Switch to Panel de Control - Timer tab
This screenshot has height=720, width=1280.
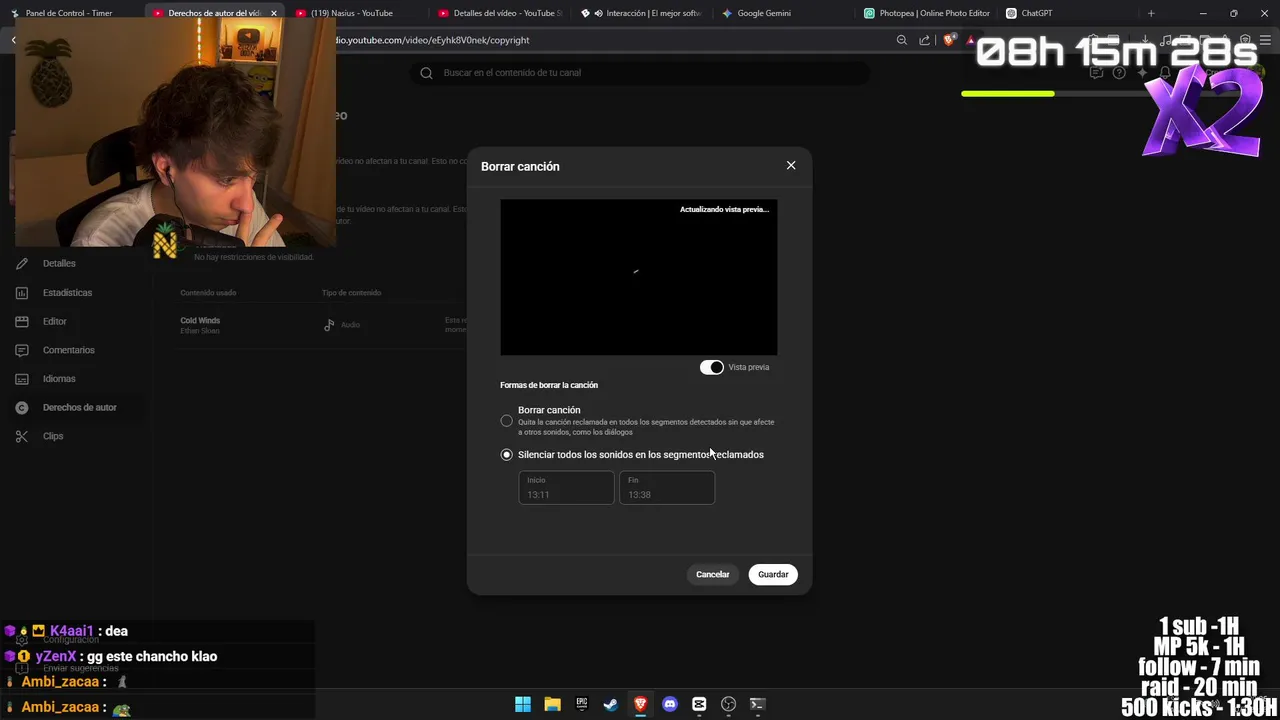[x=68, y=13]
